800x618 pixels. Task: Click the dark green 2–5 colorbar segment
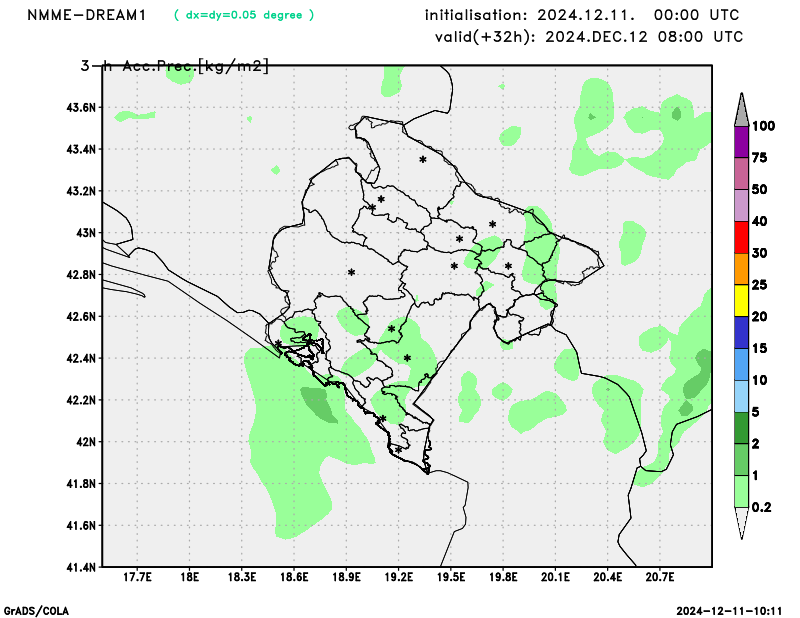[741, 428]
